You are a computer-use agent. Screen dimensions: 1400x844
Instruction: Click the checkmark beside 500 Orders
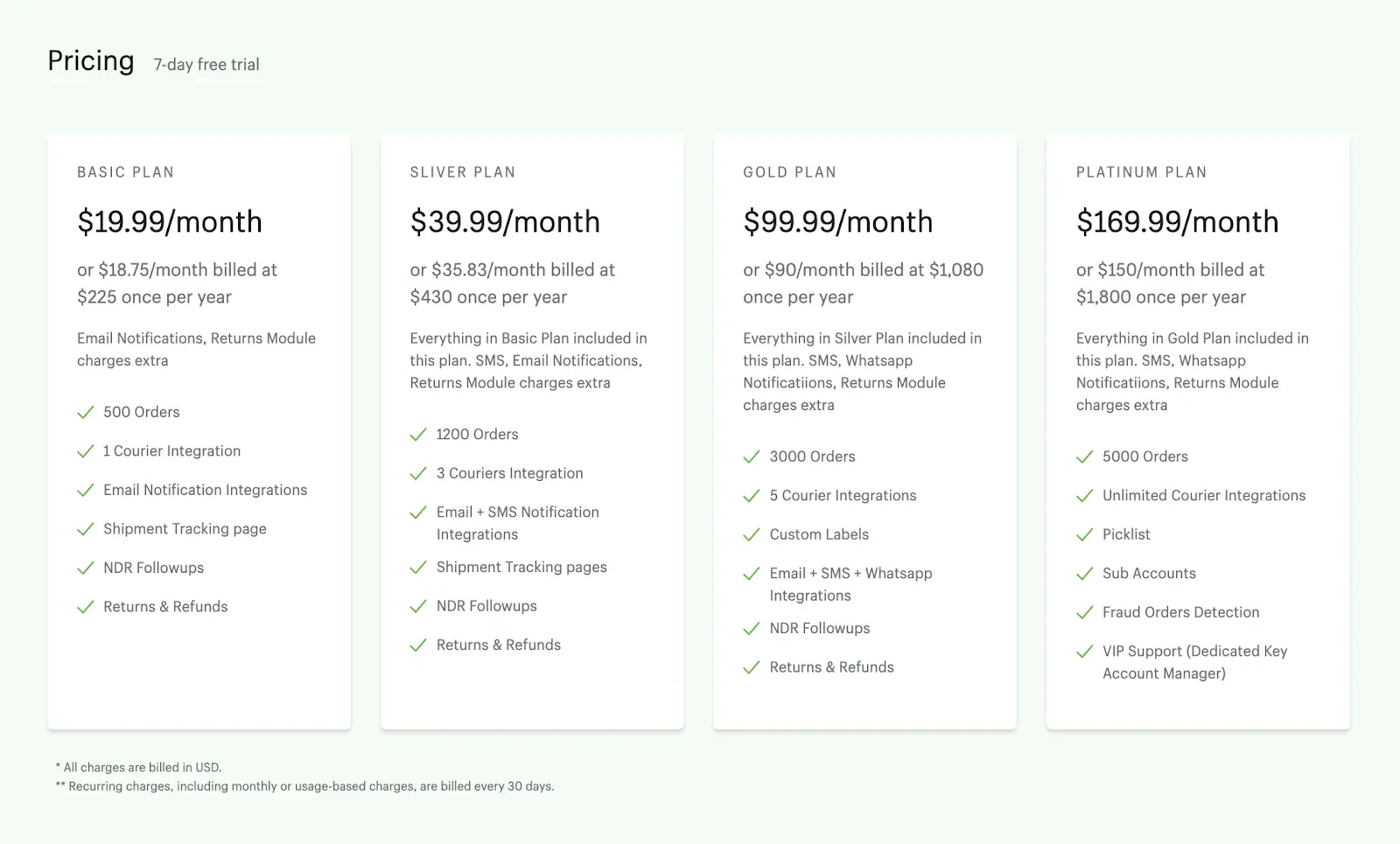(85, 411)
